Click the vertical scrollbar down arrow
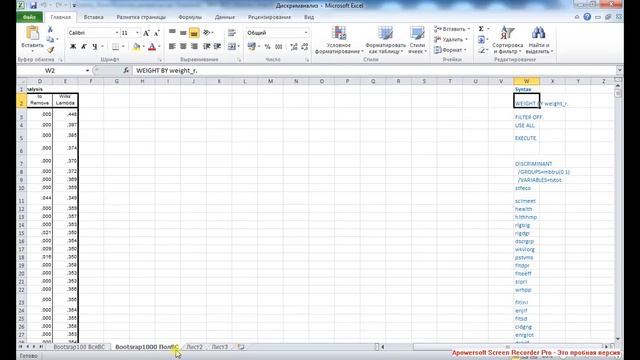Image resolution: width=640 pixels, height=360 pixels. [618, 339]
